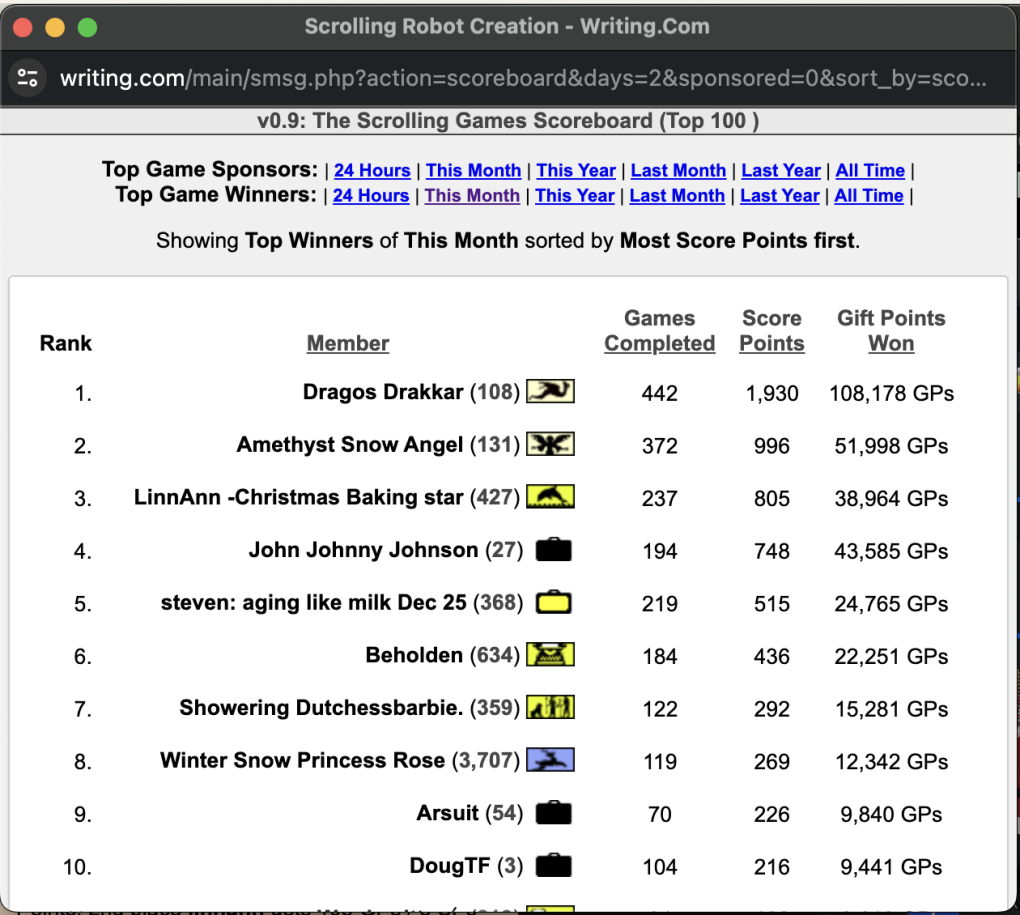
Task: Show Top Game Sponsors for 24 Hours
Action: click(372, 171)
